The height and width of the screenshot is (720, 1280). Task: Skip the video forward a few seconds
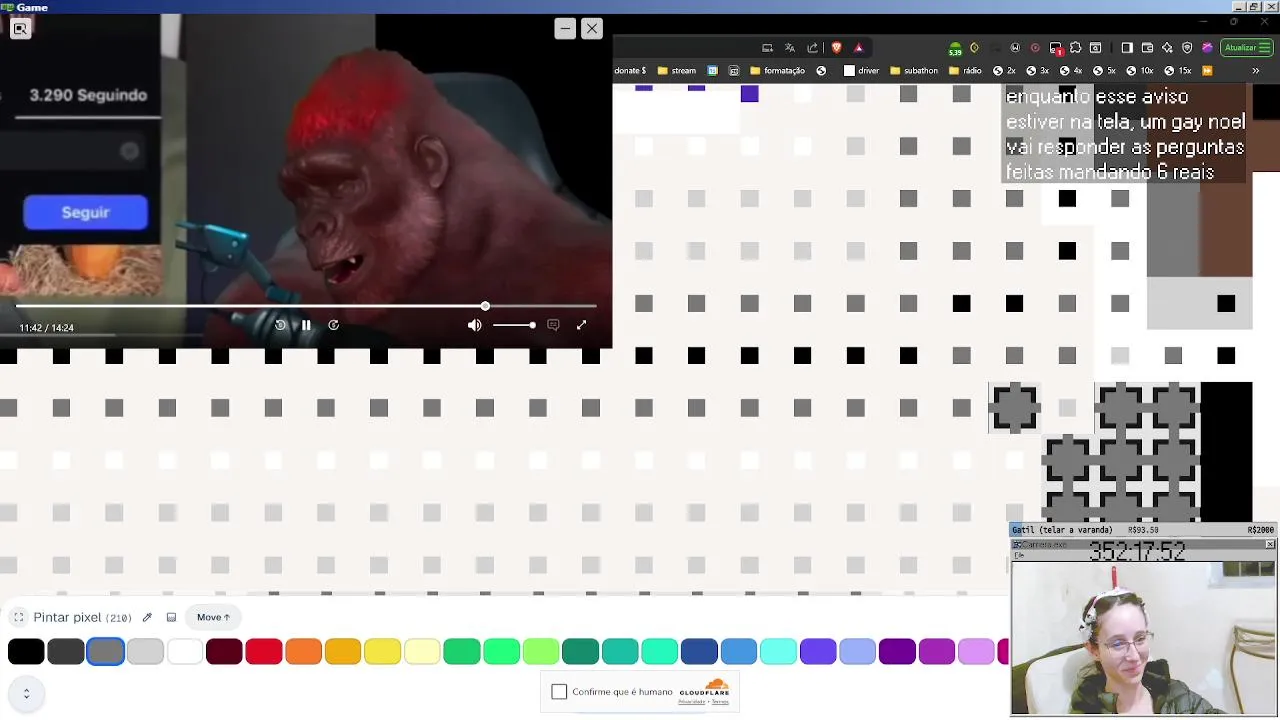tap(333, 325)
